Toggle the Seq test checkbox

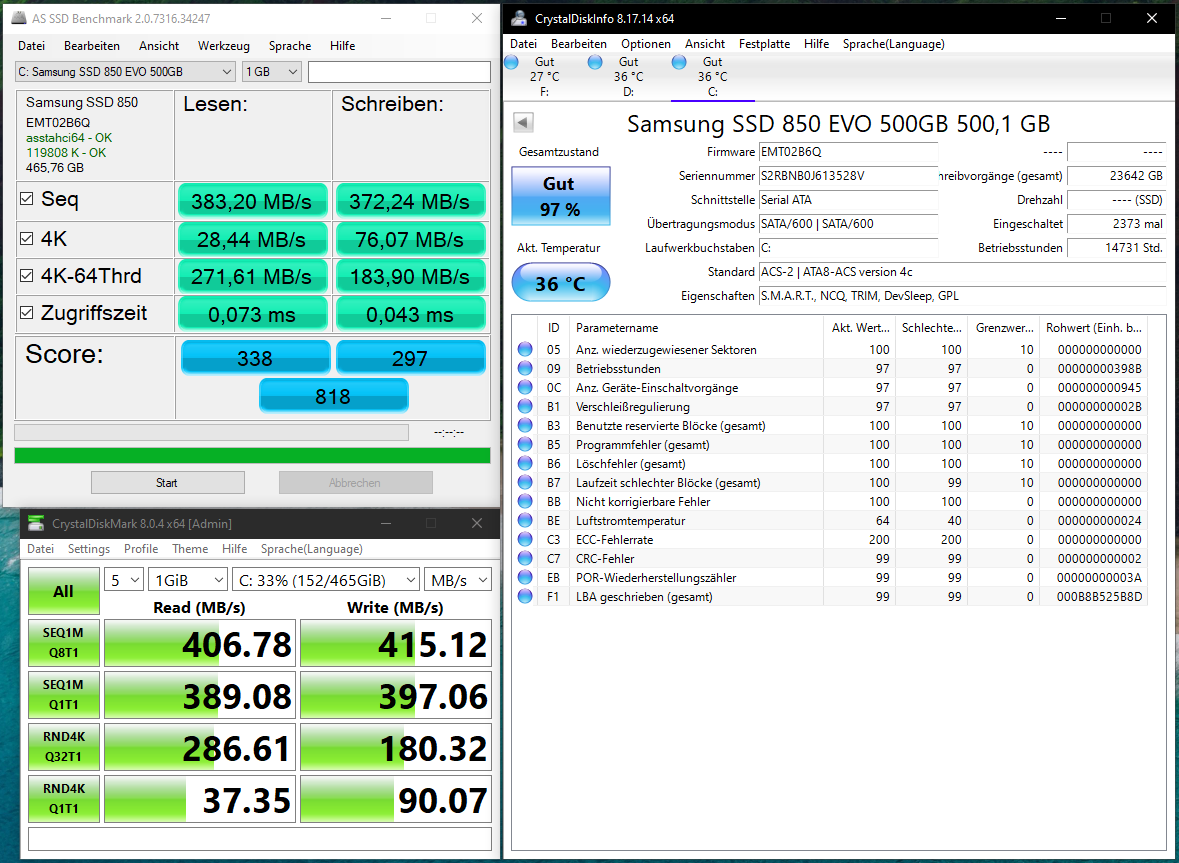click(26, 199)
